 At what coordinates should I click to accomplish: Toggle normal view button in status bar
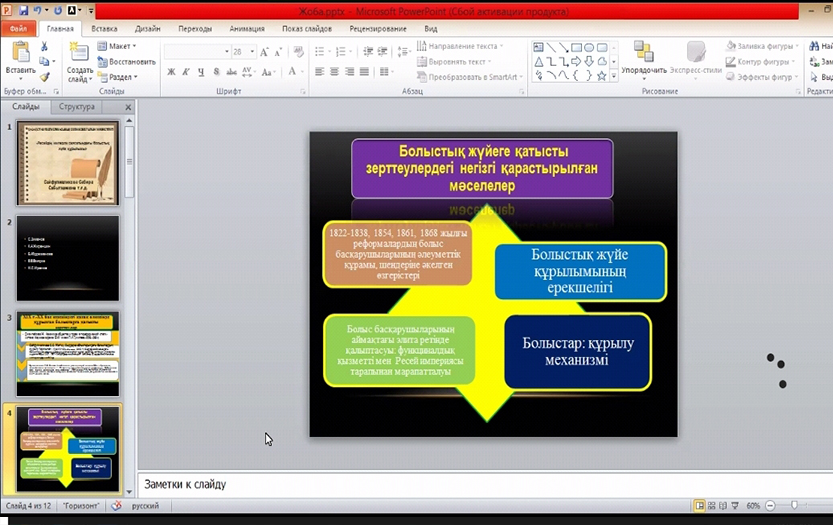coord(700,506)
